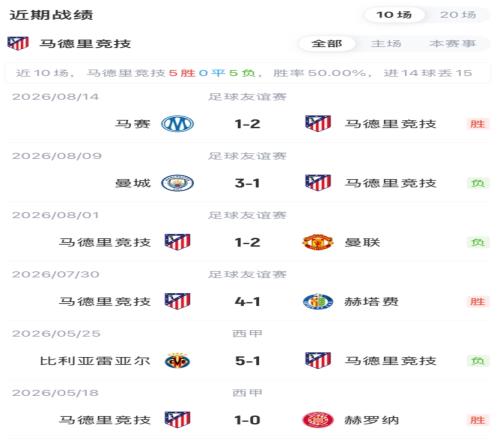Click the Manchester City club crest
This screenshot has height=440, width=500.
177,183
